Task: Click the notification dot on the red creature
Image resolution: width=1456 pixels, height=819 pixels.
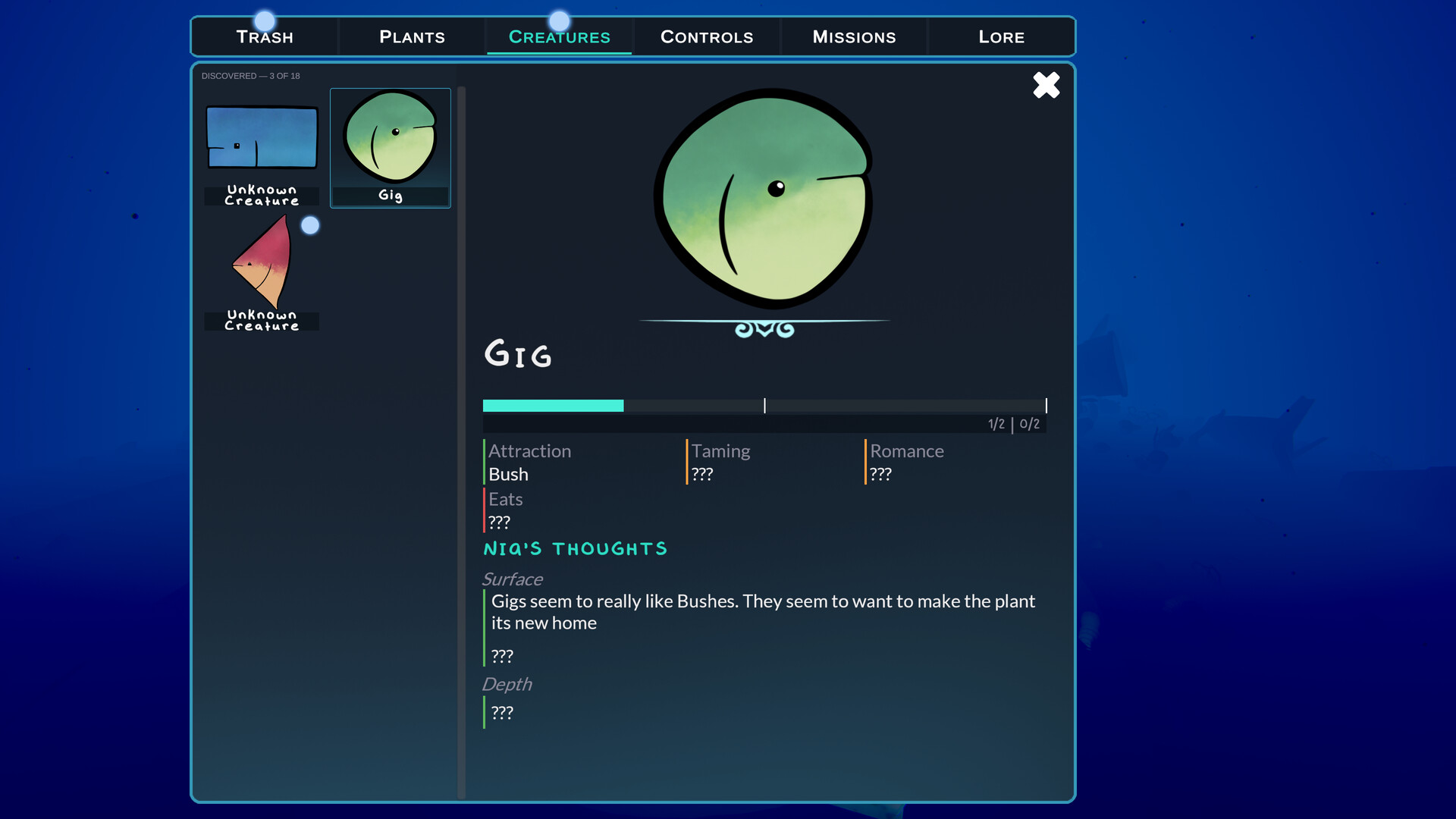Action: pos(310,225)
